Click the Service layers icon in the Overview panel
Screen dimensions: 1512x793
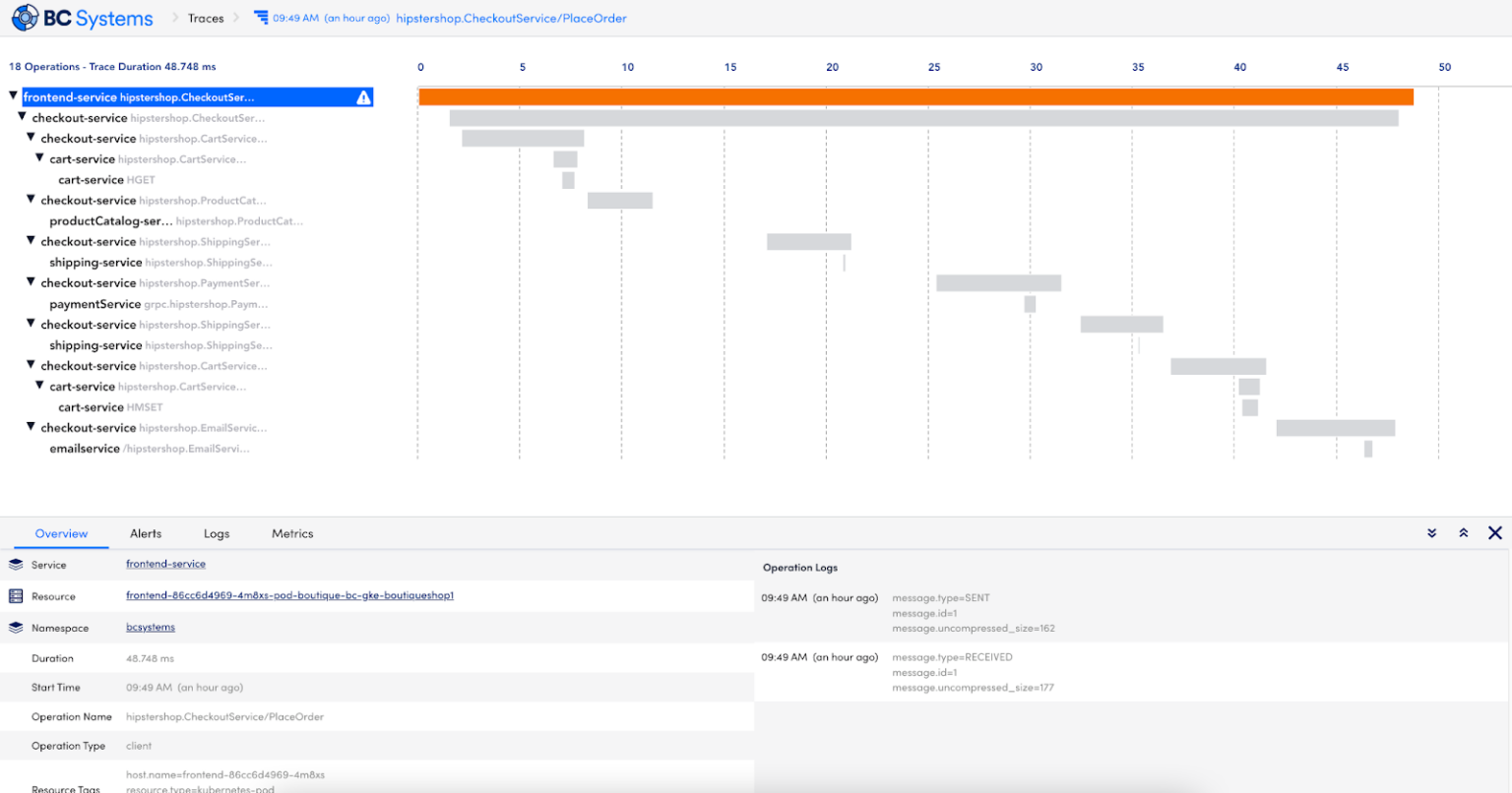(x=14, y=564)
